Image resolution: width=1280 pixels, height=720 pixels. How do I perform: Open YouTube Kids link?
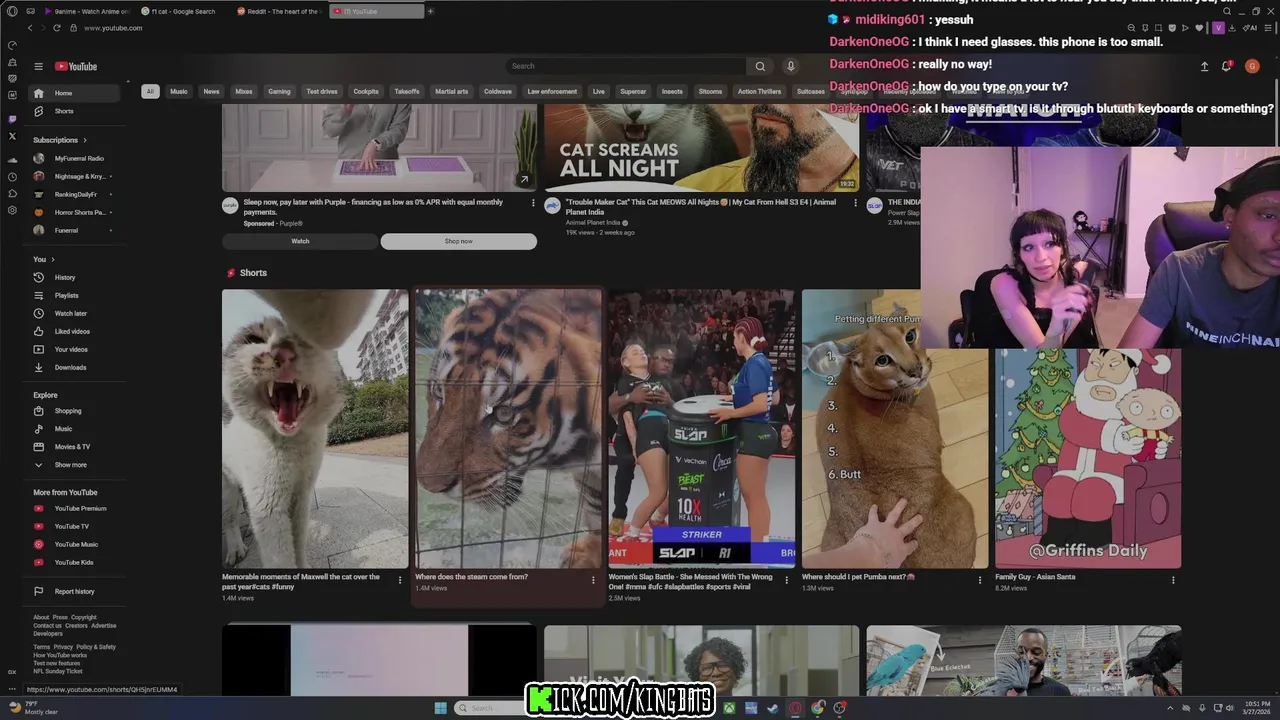tap(75, 562)
